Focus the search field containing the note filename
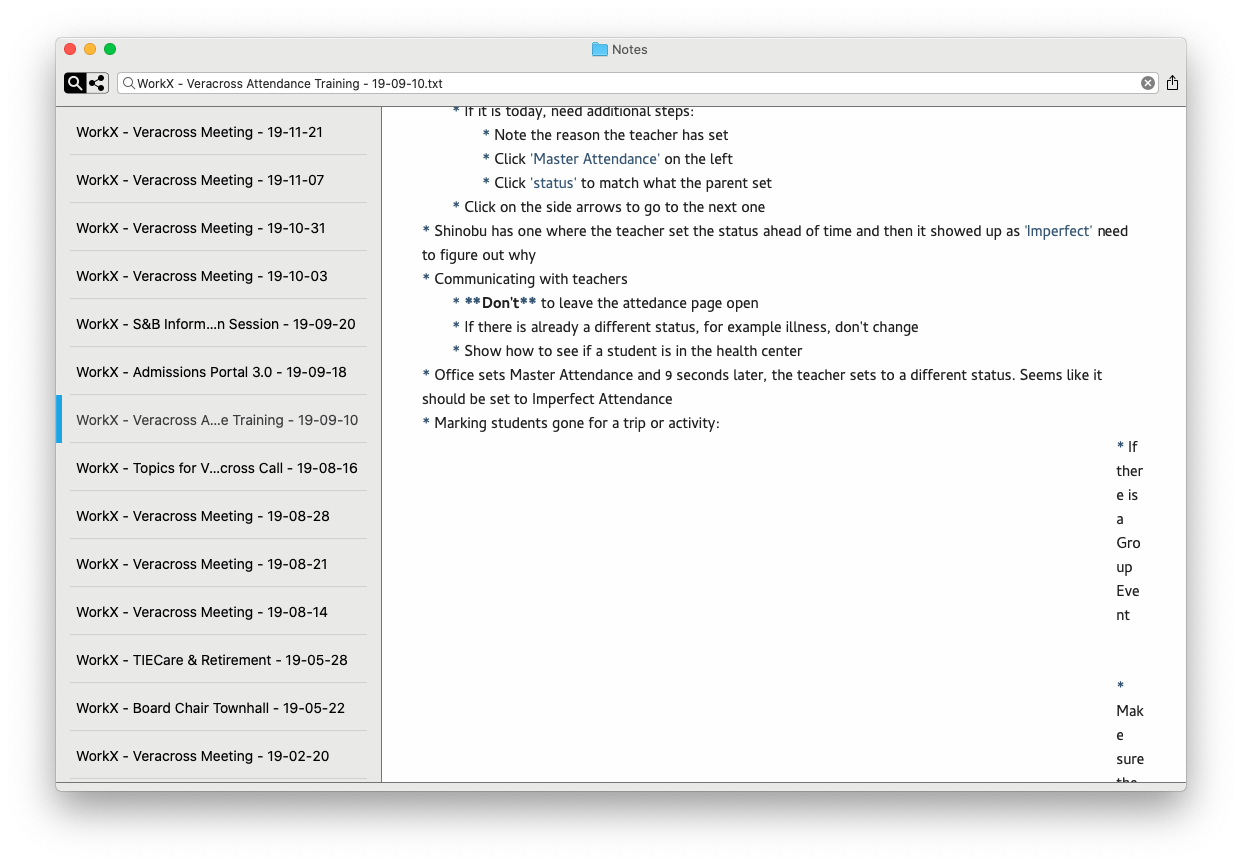 (x=630, y=83)
